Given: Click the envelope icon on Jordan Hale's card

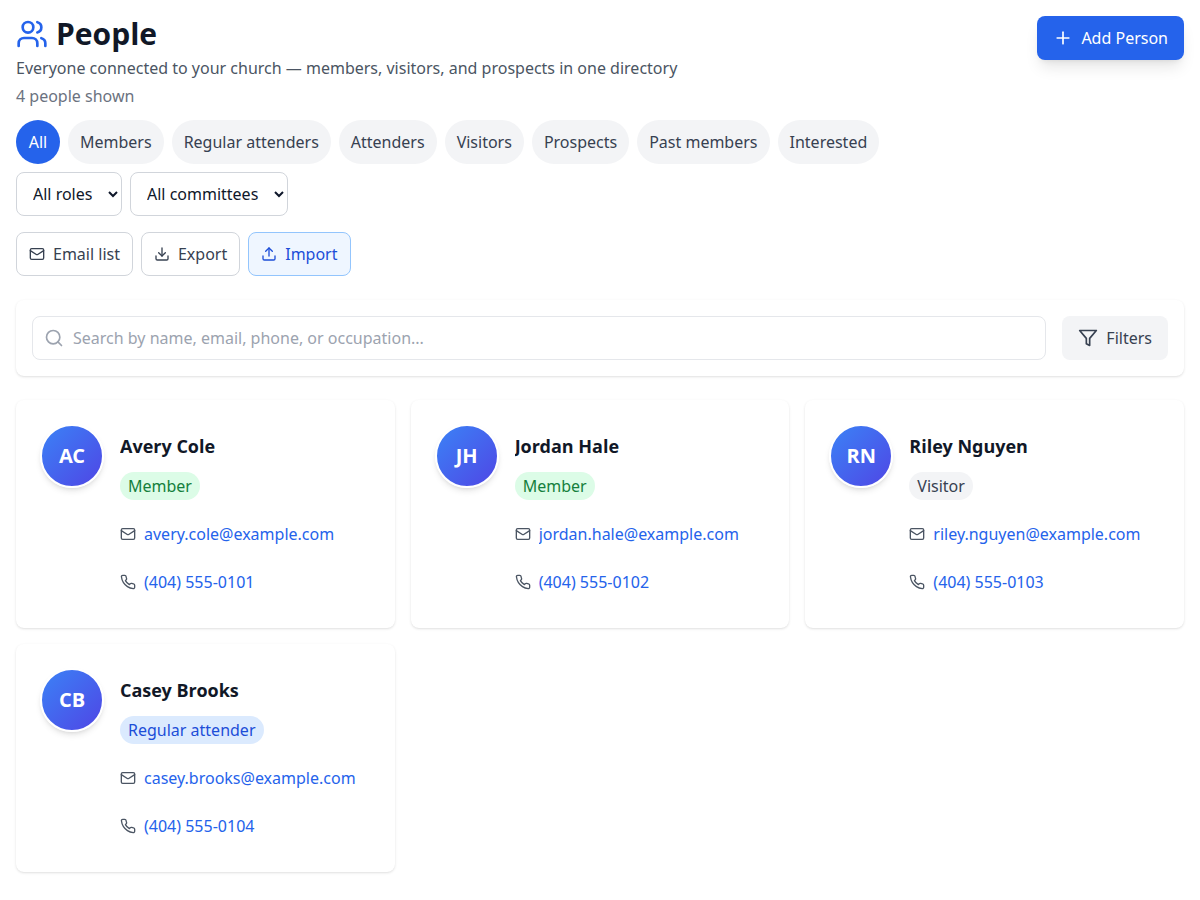Looking at the screenshot, I should (x=523, y=534).
